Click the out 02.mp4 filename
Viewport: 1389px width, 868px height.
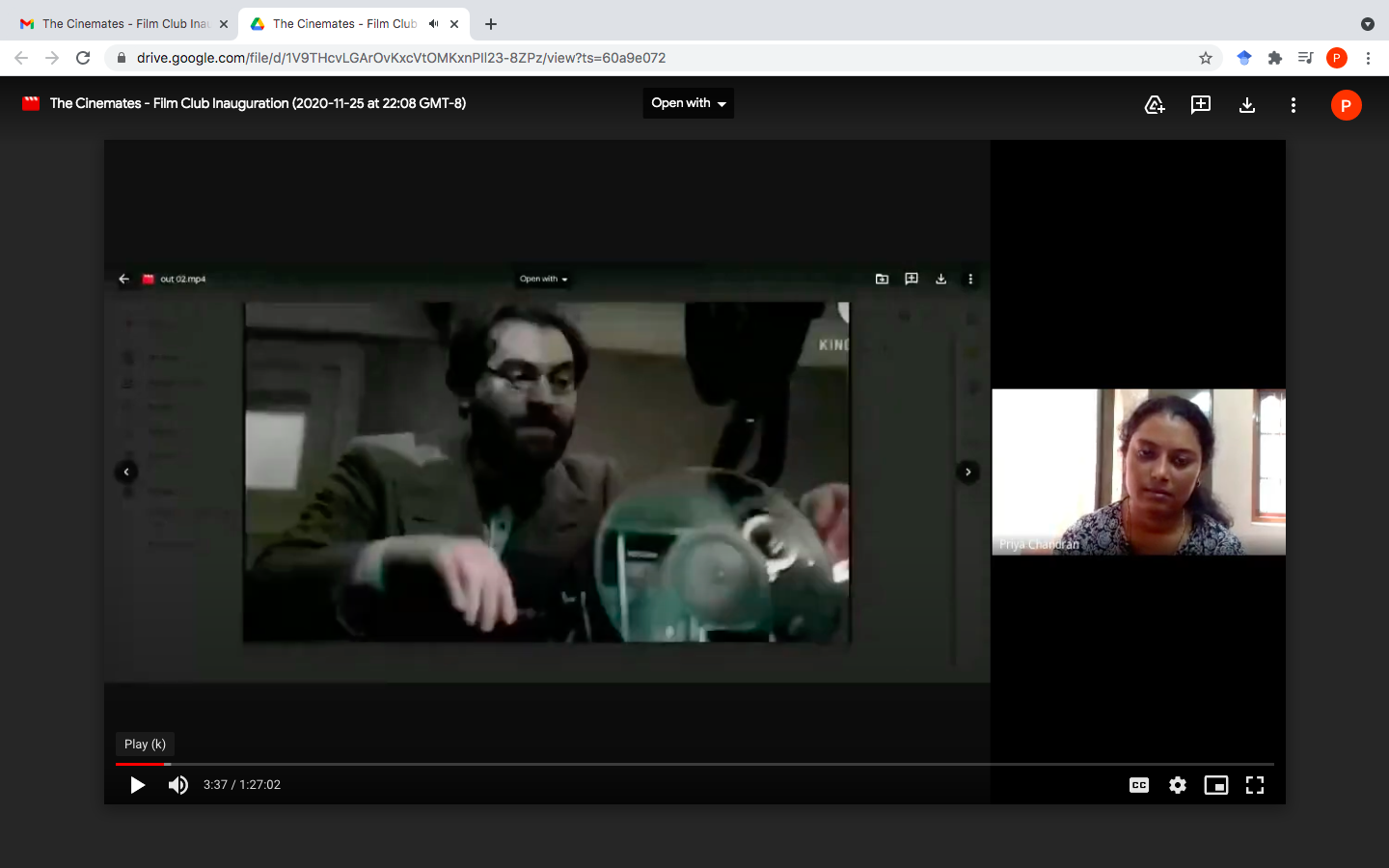coord(183,279)
